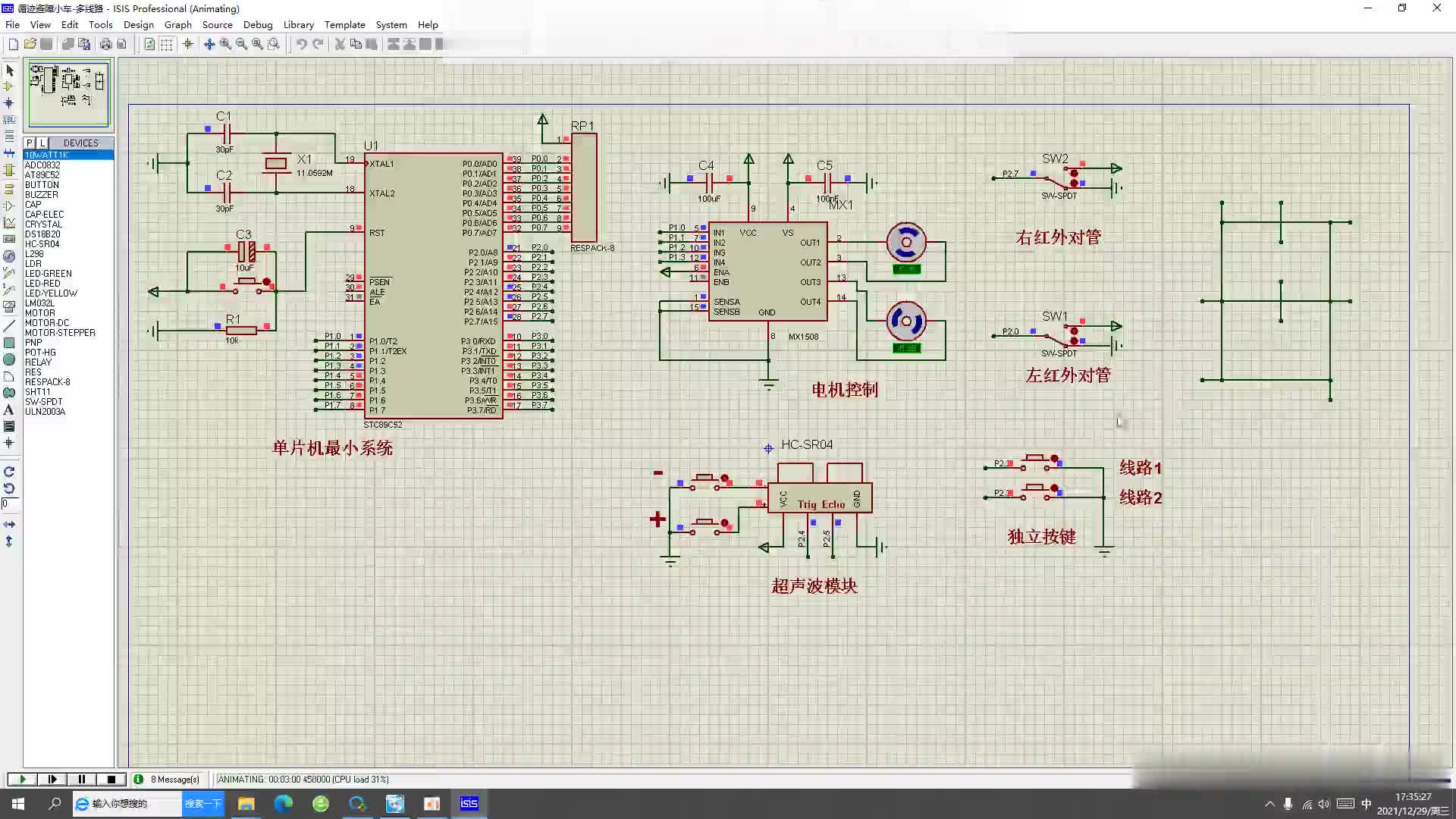Viewport: 1456px width, 819px height.
Task: Click the Copy to clipboard icon
Action: (x=356, y=44)
